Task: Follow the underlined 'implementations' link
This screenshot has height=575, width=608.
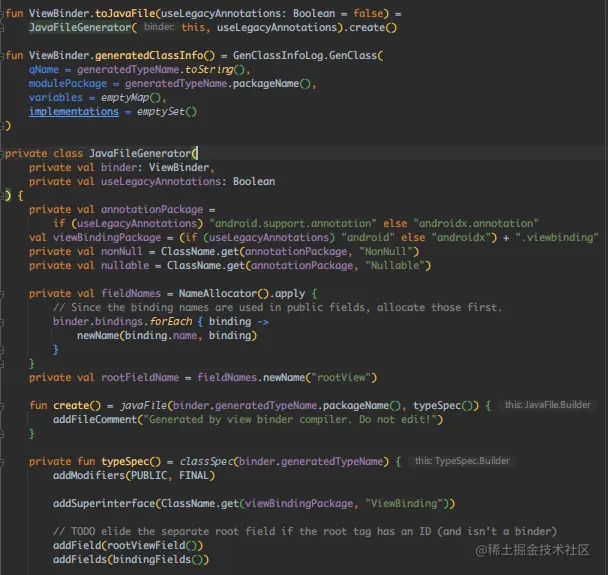Action: 74,112
